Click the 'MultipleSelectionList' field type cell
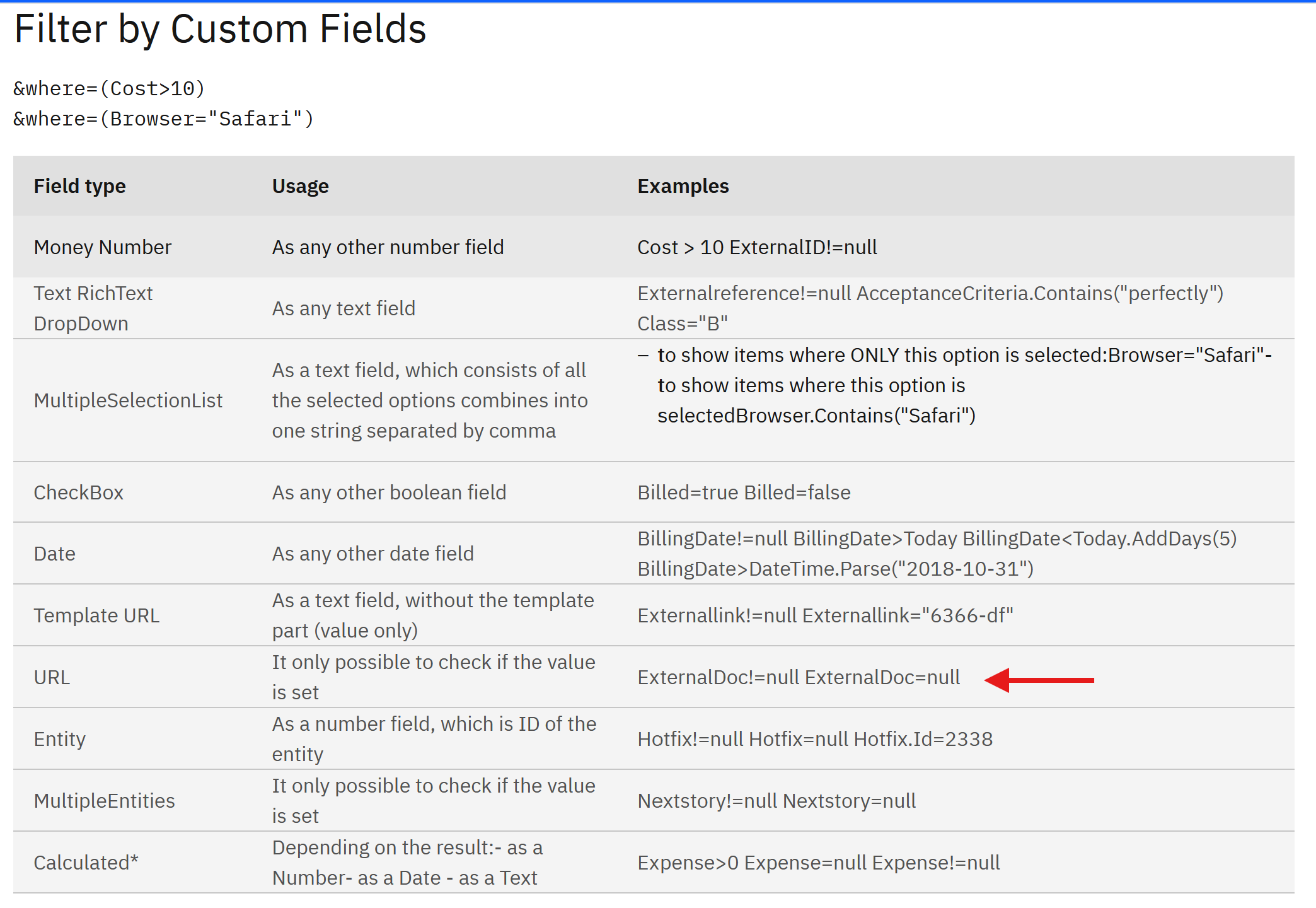The width and height of the screenshot is (1316, 908). [x=128, y=400]
